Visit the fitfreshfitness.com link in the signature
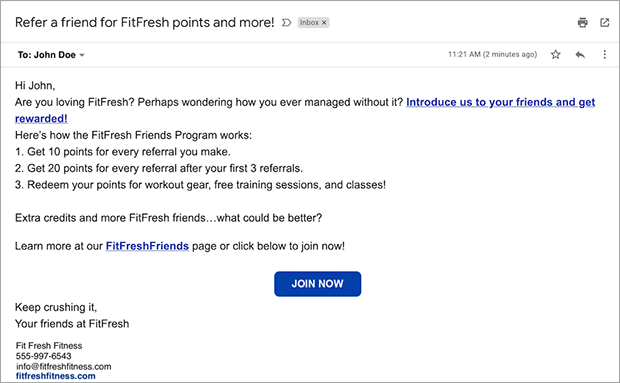The height and width of the screenshot is (383, 620). 56,376
